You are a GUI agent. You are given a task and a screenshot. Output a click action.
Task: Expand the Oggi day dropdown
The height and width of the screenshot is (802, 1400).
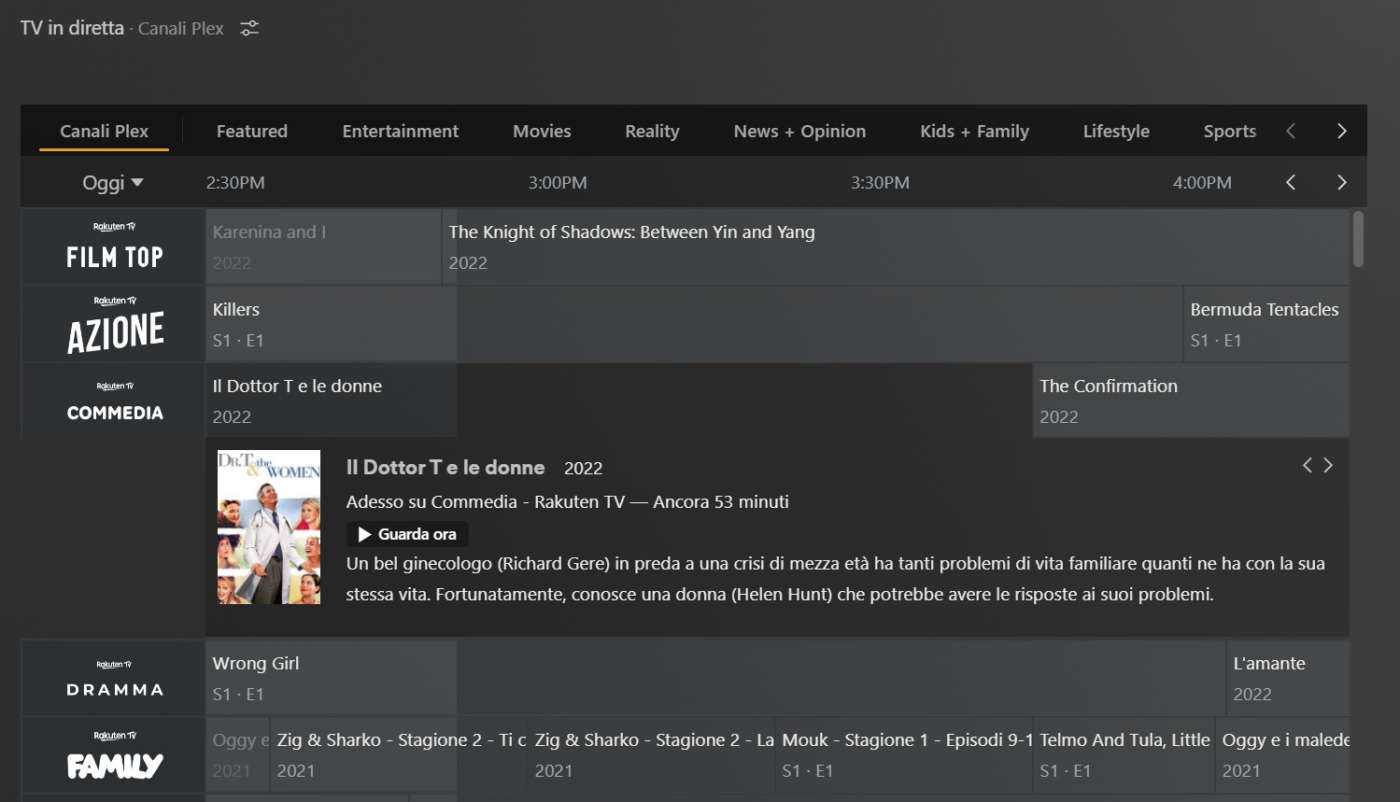[x=113, y=183]
